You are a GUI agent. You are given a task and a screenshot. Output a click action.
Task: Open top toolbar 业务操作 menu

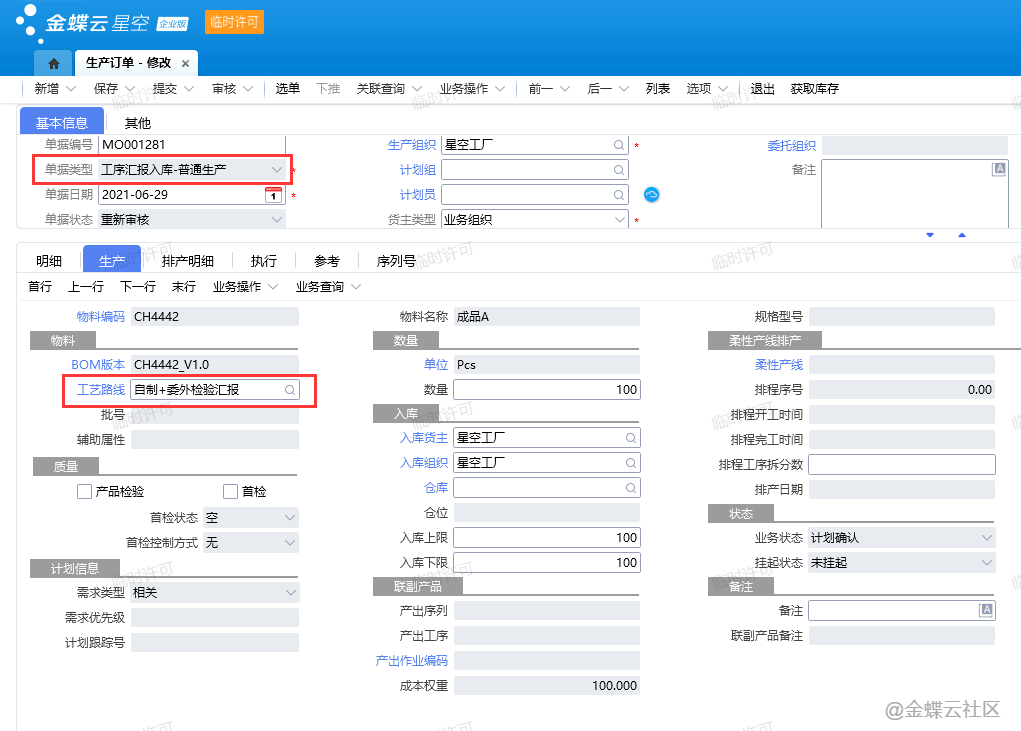471,89
